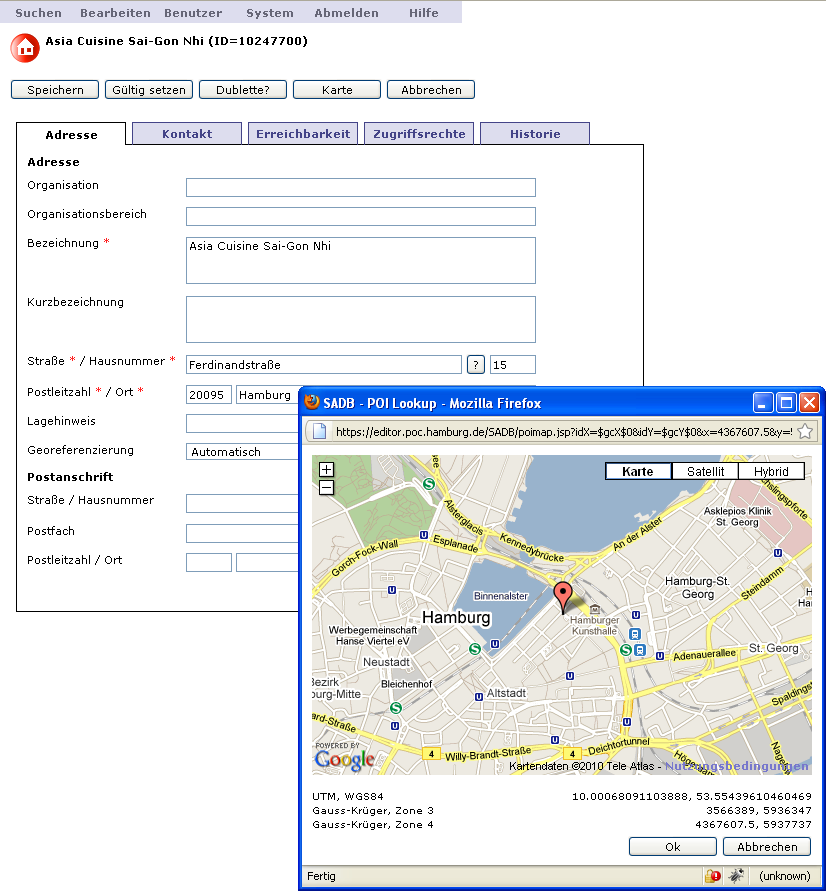826x891 pixels.
Task: Open the Firebug bug icon in status bar
Action: coord(737,876)
